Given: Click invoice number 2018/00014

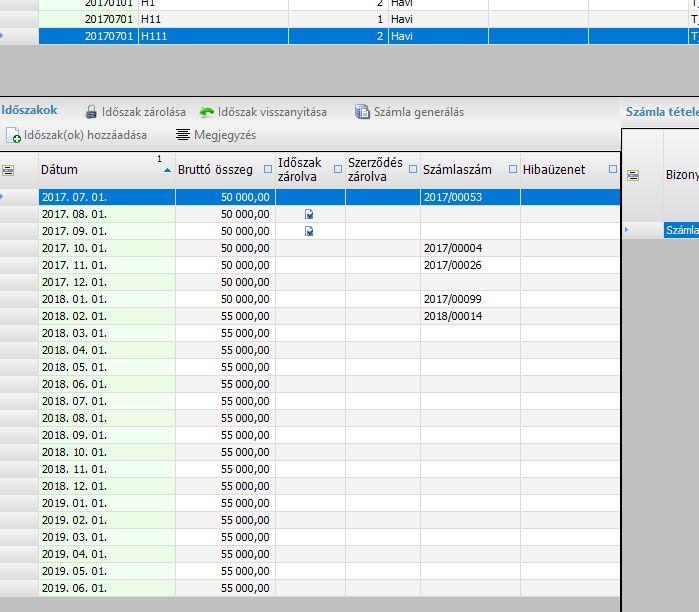Looking at the screenshot, I should pos(452,316).
